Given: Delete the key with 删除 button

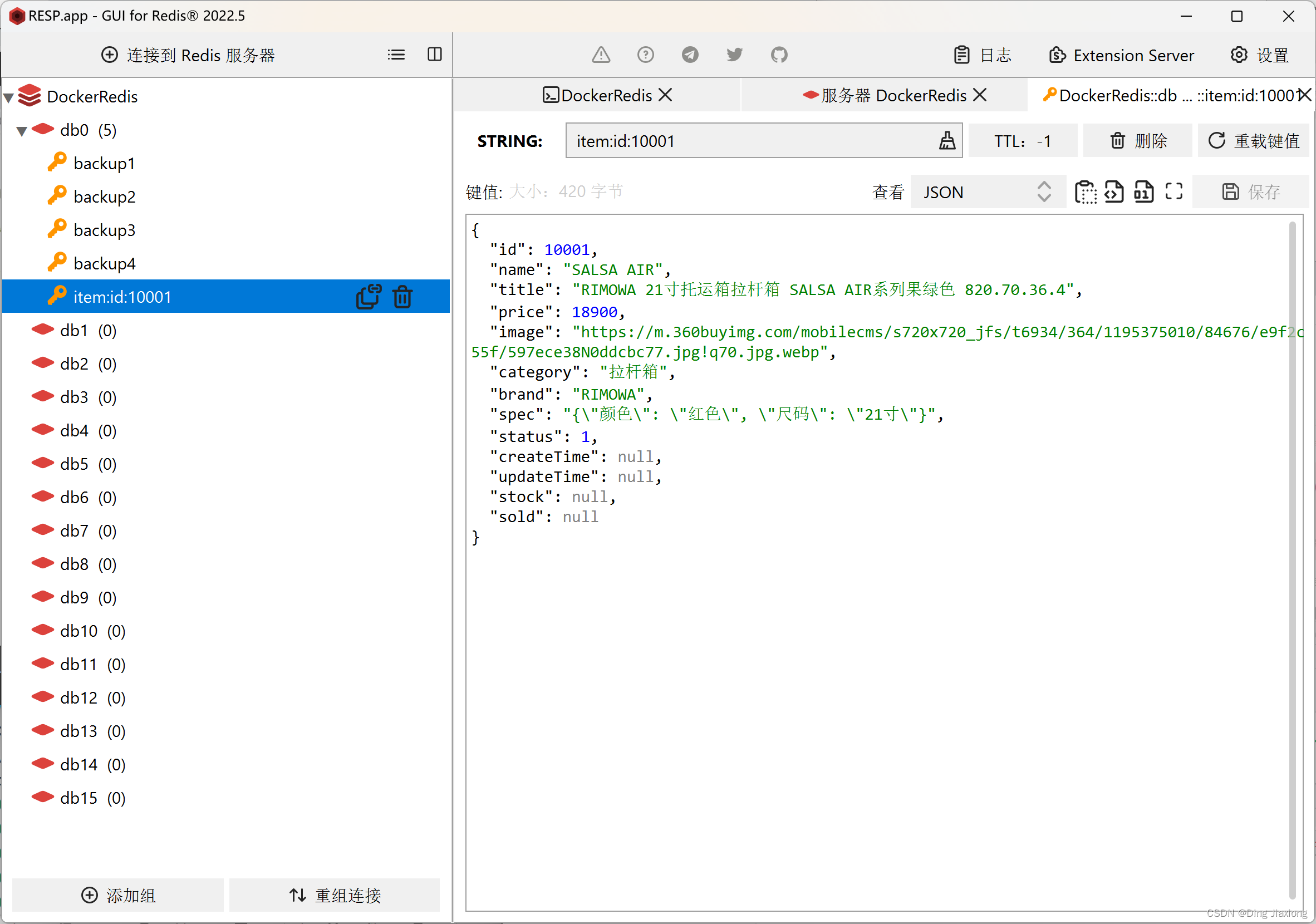Looking at the screenshot, I should [x=1138, y=140].
